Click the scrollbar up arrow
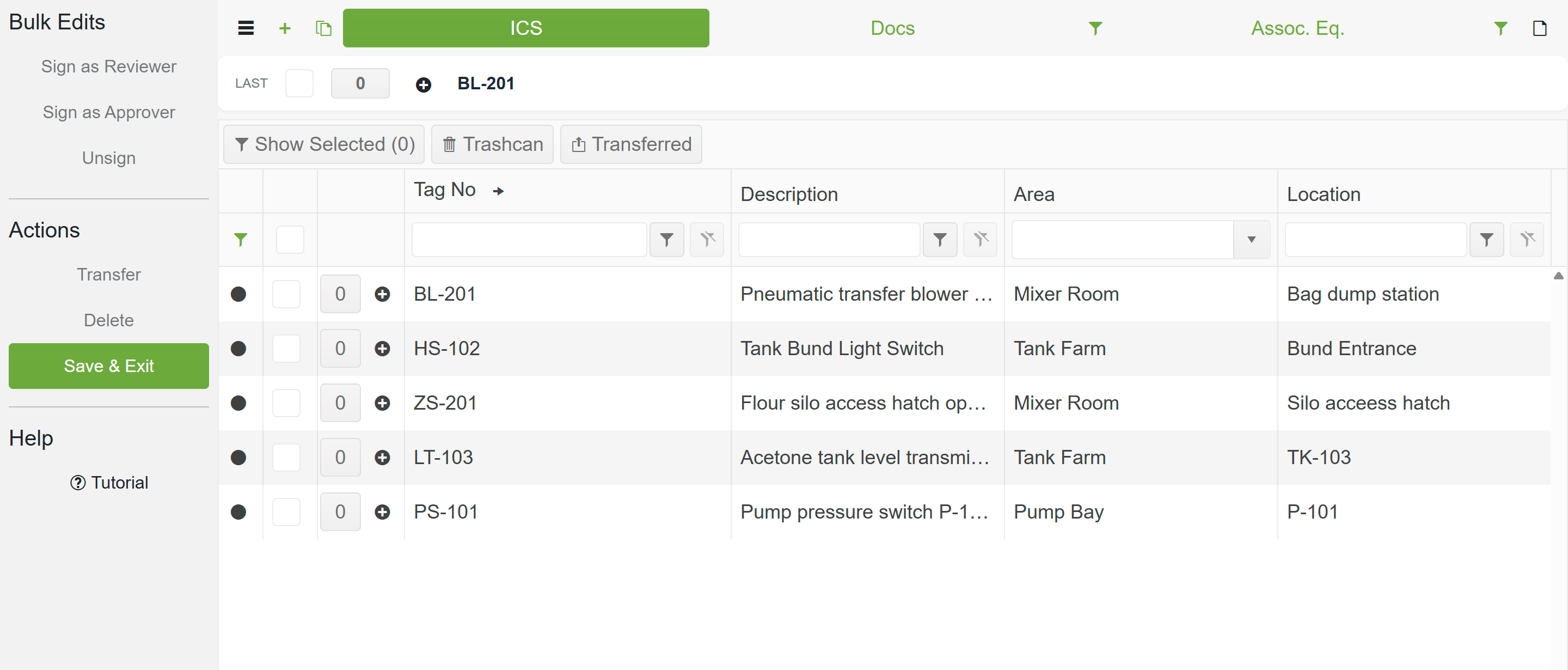1568x670 pixels. [x=1558, y=276]
